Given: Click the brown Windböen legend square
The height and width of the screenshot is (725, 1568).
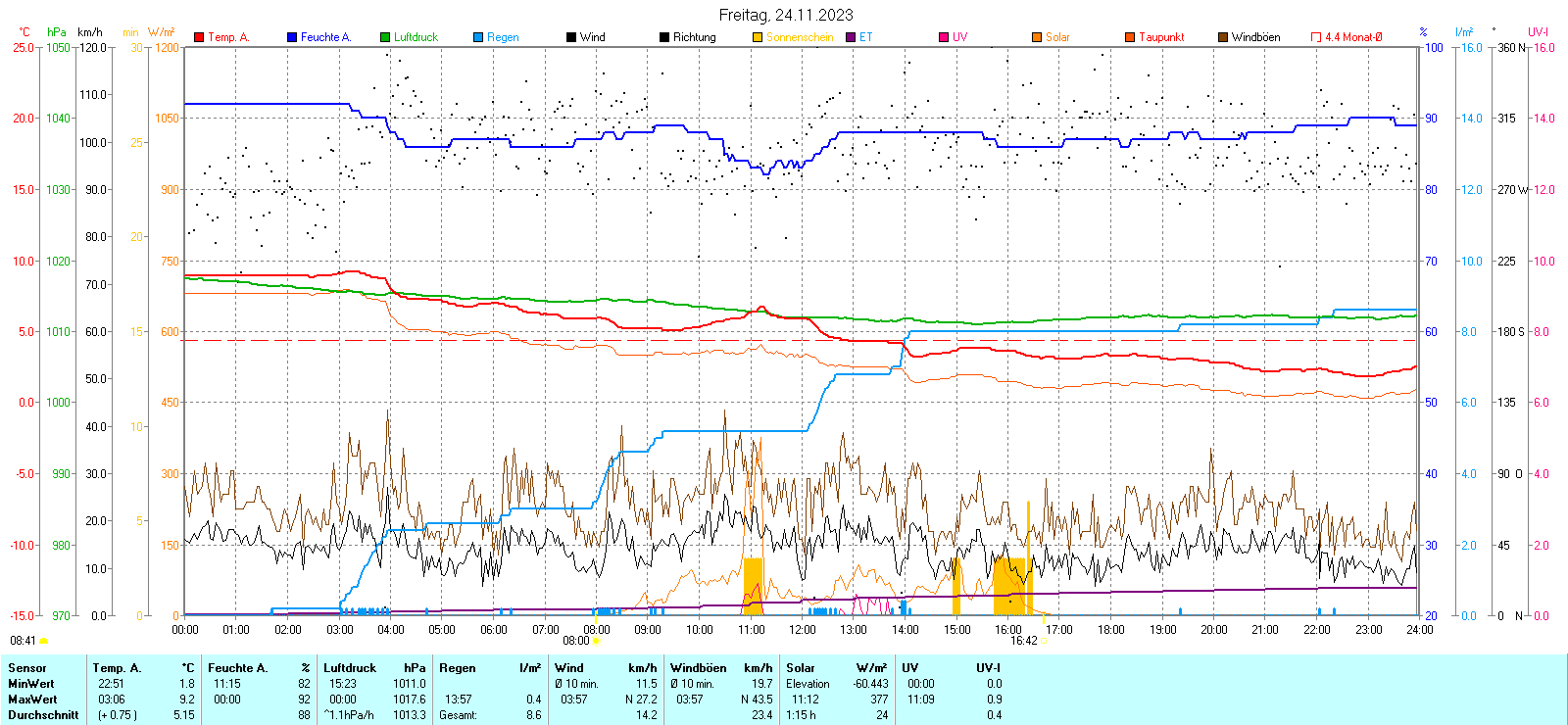Looking at the screenshot, I should click(x=1223, y=37).
